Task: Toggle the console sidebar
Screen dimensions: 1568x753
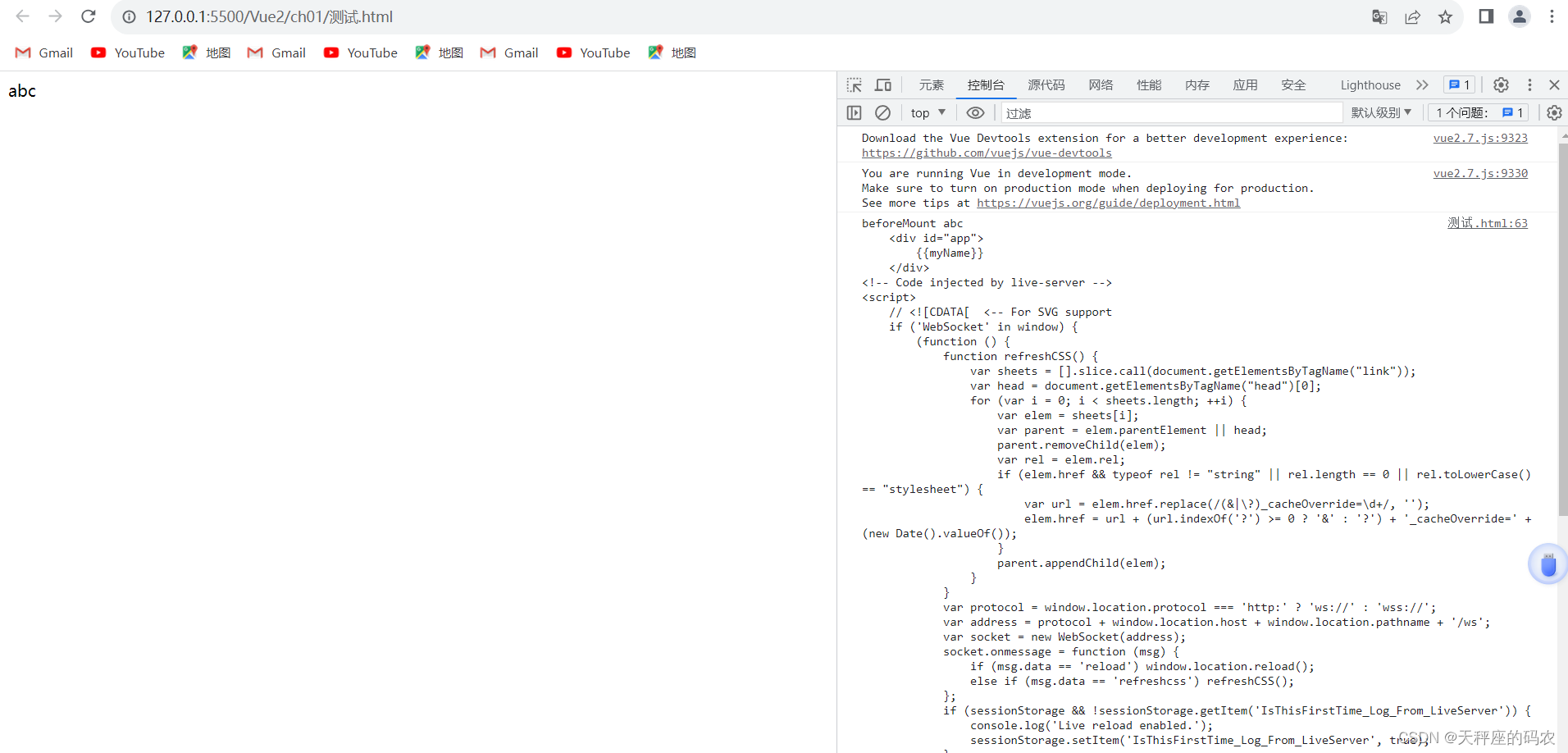Action: coord(855,112)
